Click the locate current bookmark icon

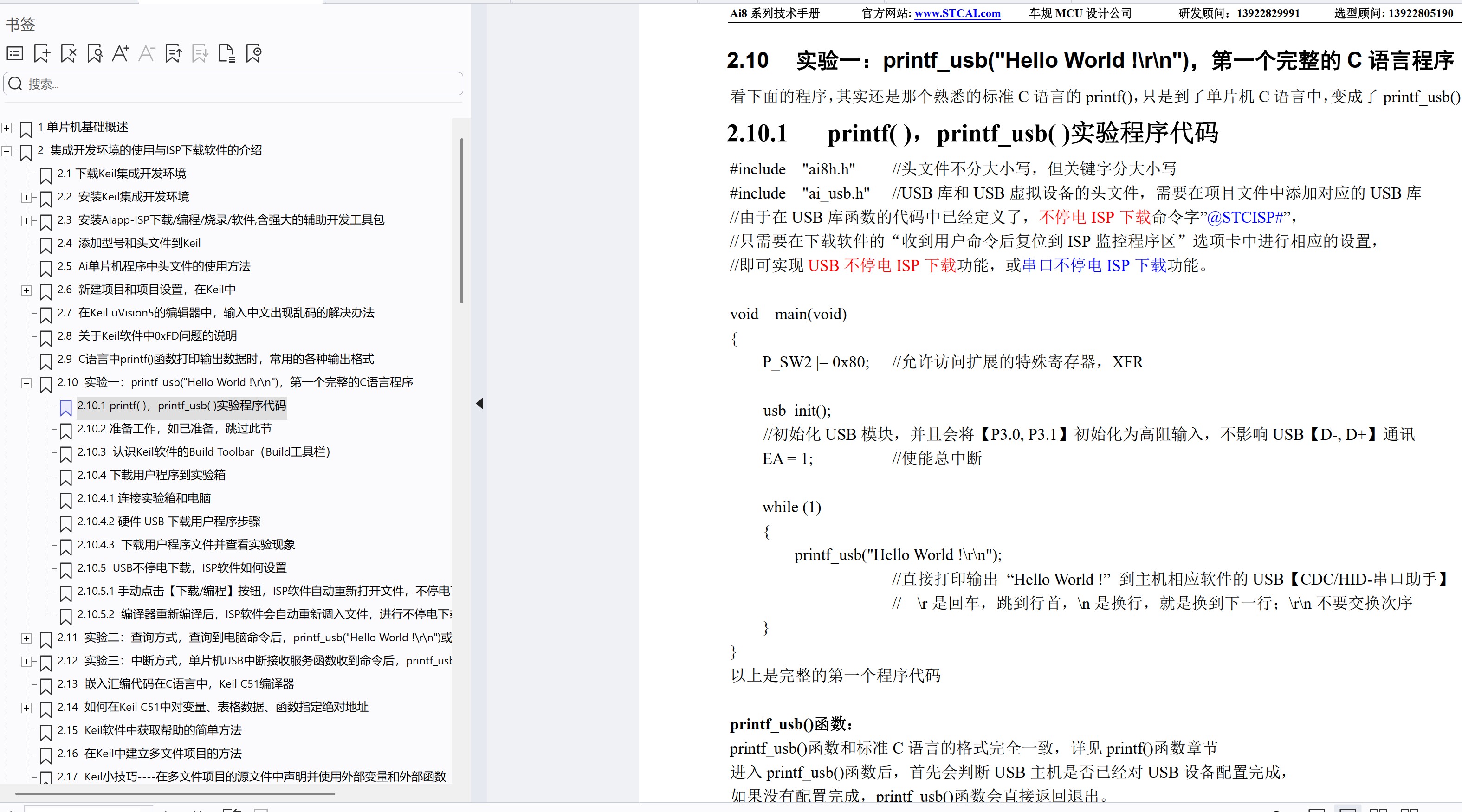point(253,54)
